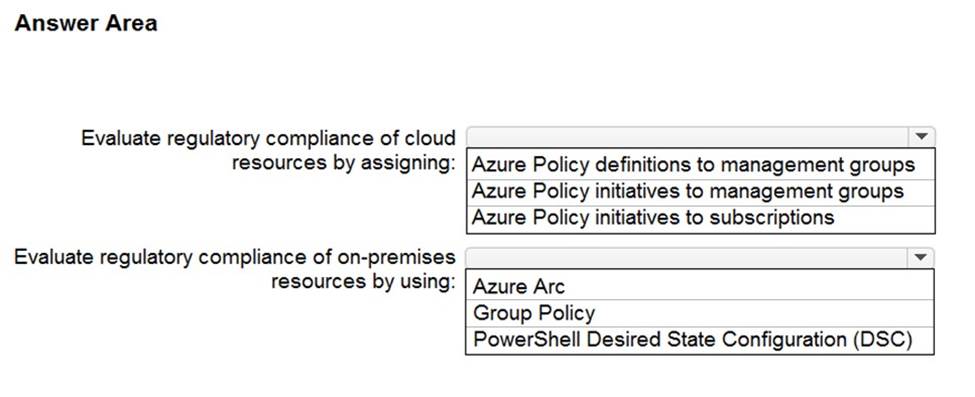Select Azure Policy definitions to management groups

pyautogui.click(x=700, y=165)
